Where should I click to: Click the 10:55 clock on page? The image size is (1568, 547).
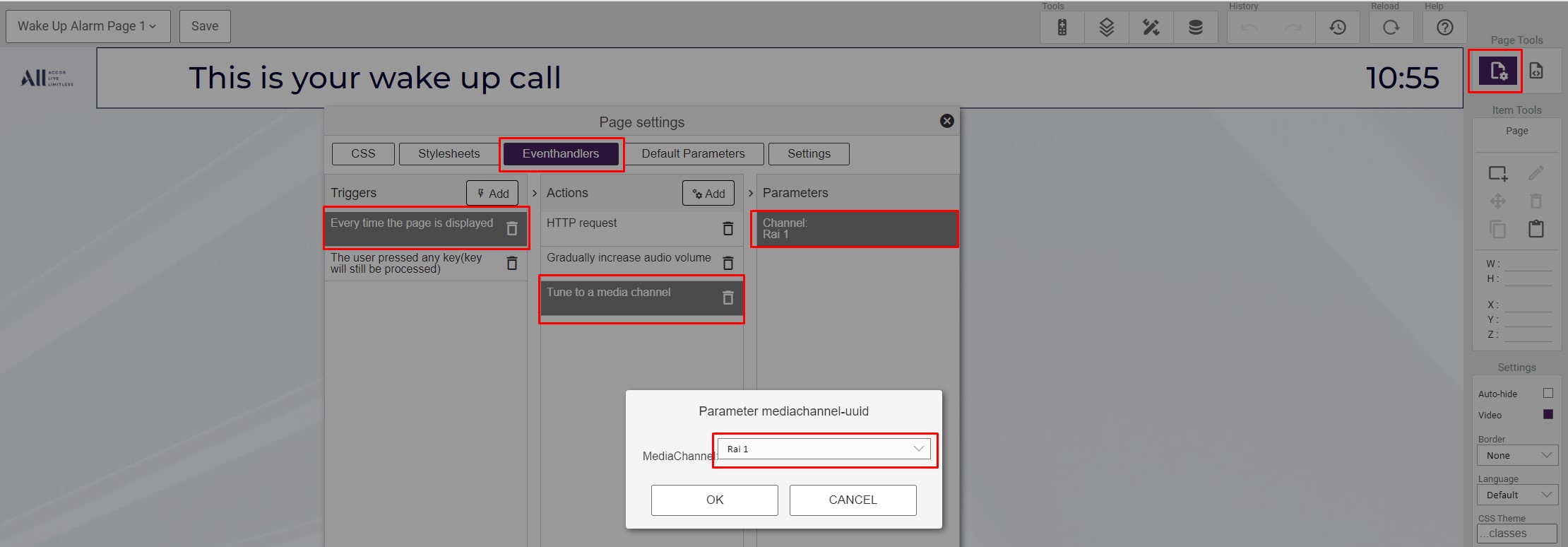pos(1402,78)
